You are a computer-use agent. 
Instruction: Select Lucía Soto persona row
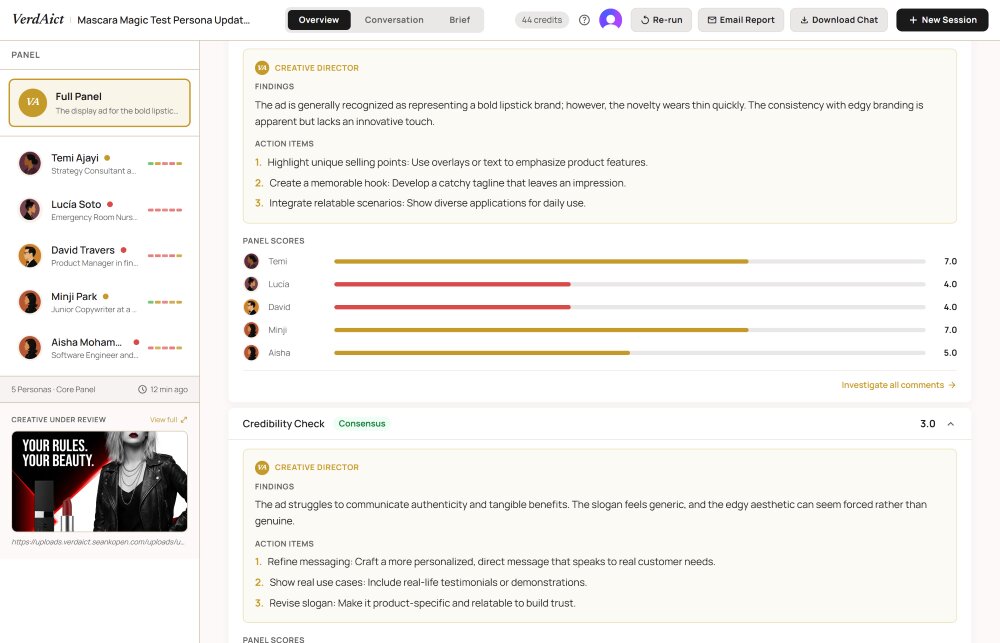point(99,209)
